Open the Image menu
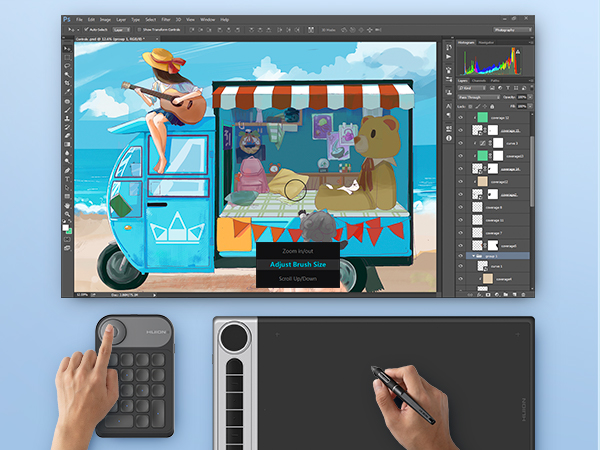Screen dimensions: 600x450 point(105,20)
